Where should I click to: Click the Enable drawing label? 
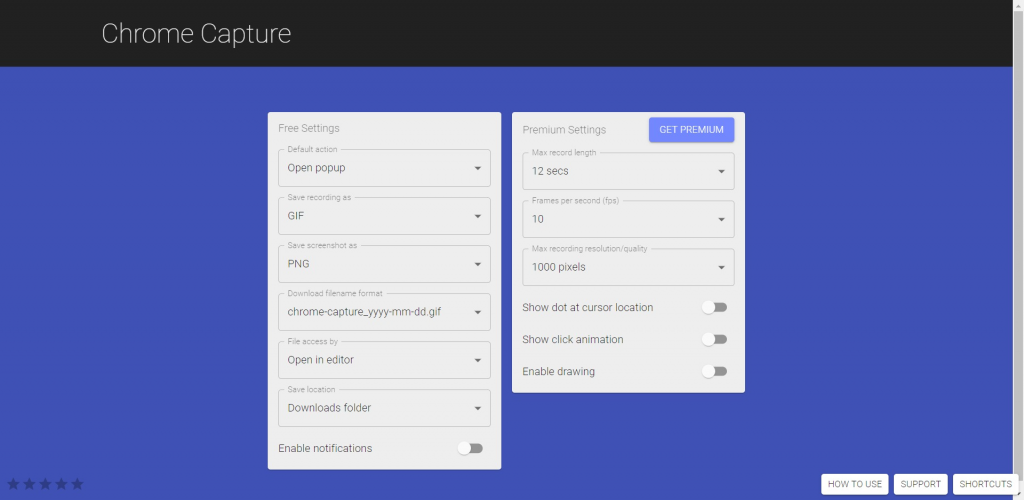558,371
